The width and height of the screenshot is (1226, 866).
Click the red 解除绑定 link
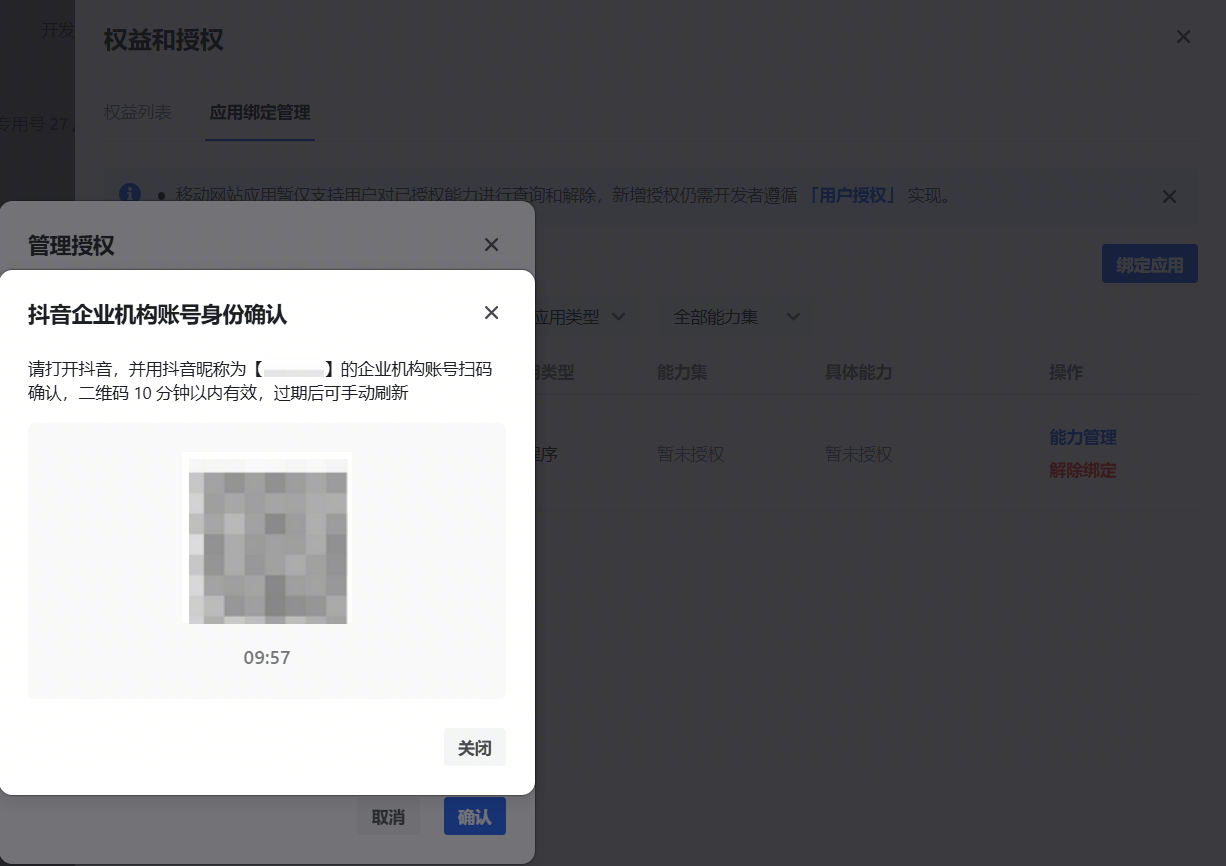point(1082,470)
